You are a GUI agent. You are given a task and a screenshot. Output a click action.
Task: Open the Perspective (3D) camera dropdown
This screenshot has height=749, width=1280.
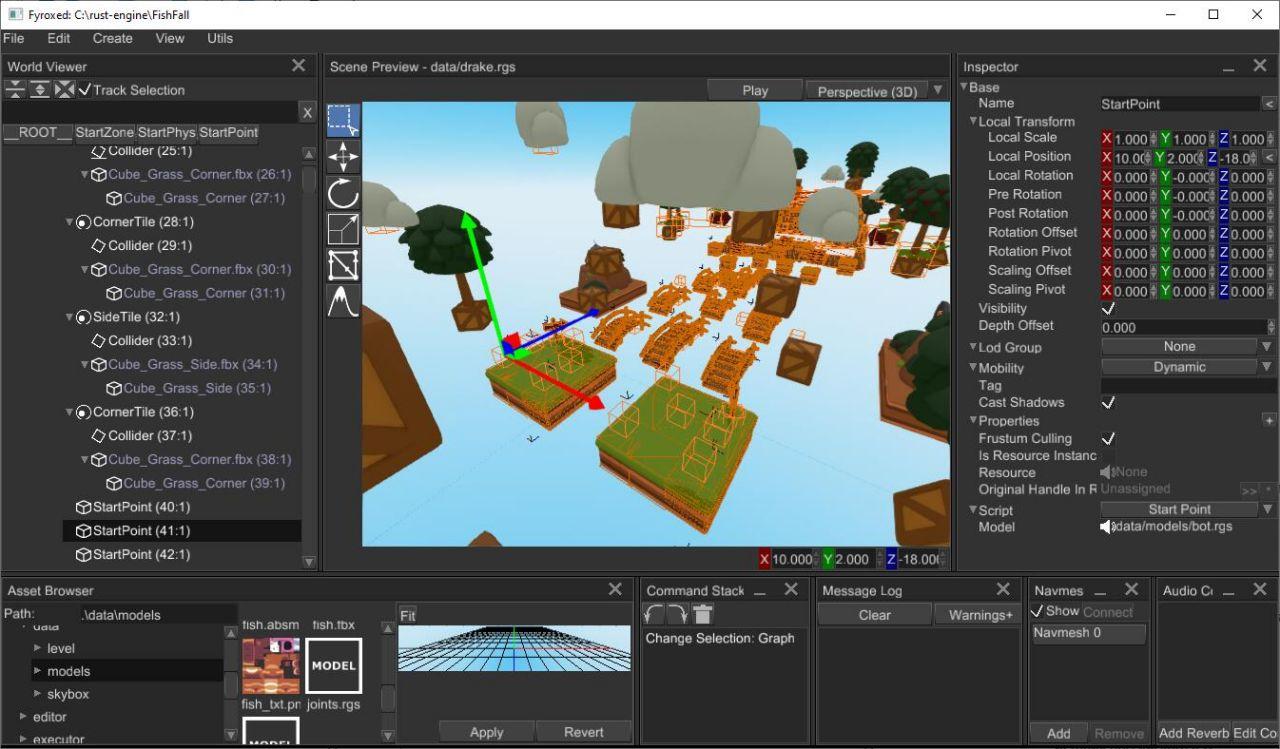click(x=937, y=90)
